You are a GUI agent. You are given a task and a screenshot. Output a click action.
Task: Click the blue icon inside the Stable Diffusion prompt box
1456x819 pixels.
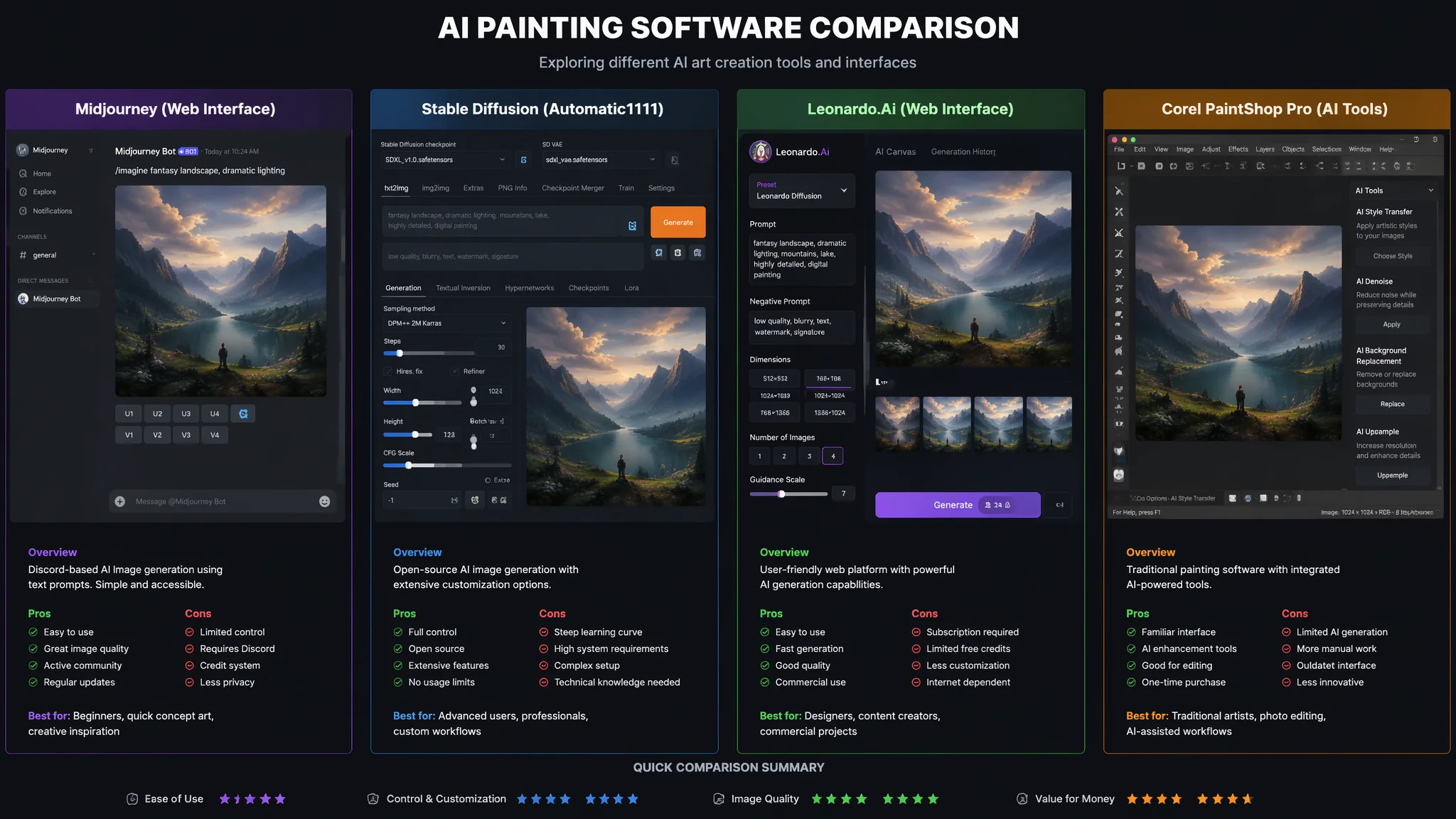click(632, 225)
